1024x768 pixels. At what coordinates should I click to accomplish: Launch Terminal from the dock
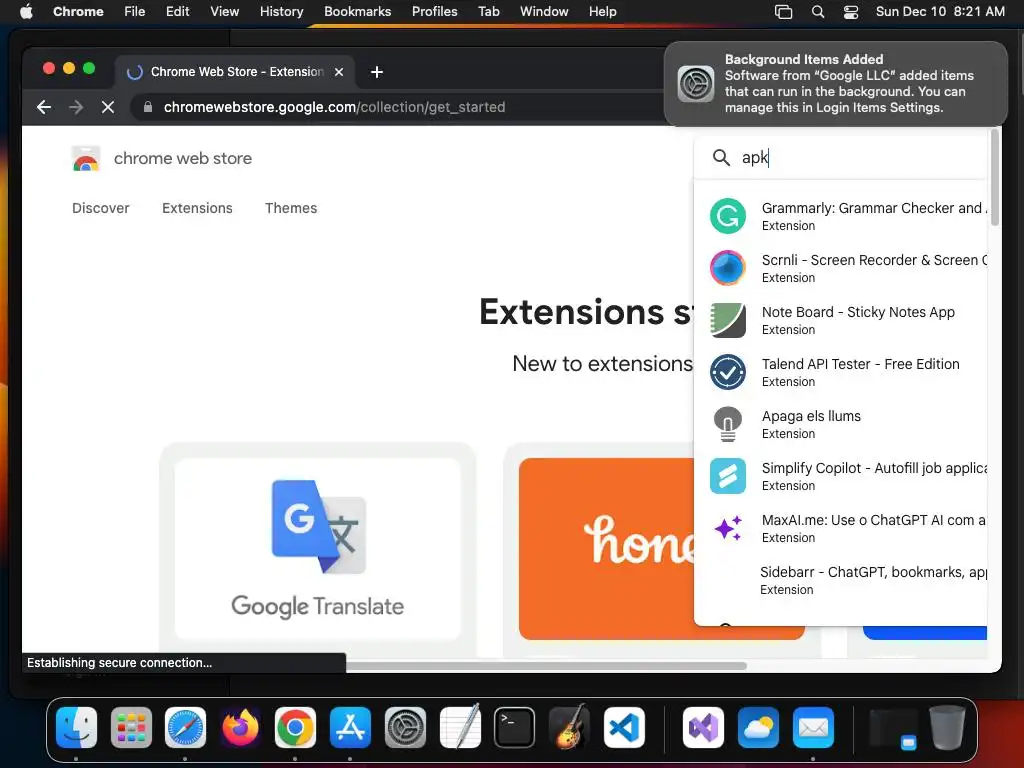coord(515,727)
